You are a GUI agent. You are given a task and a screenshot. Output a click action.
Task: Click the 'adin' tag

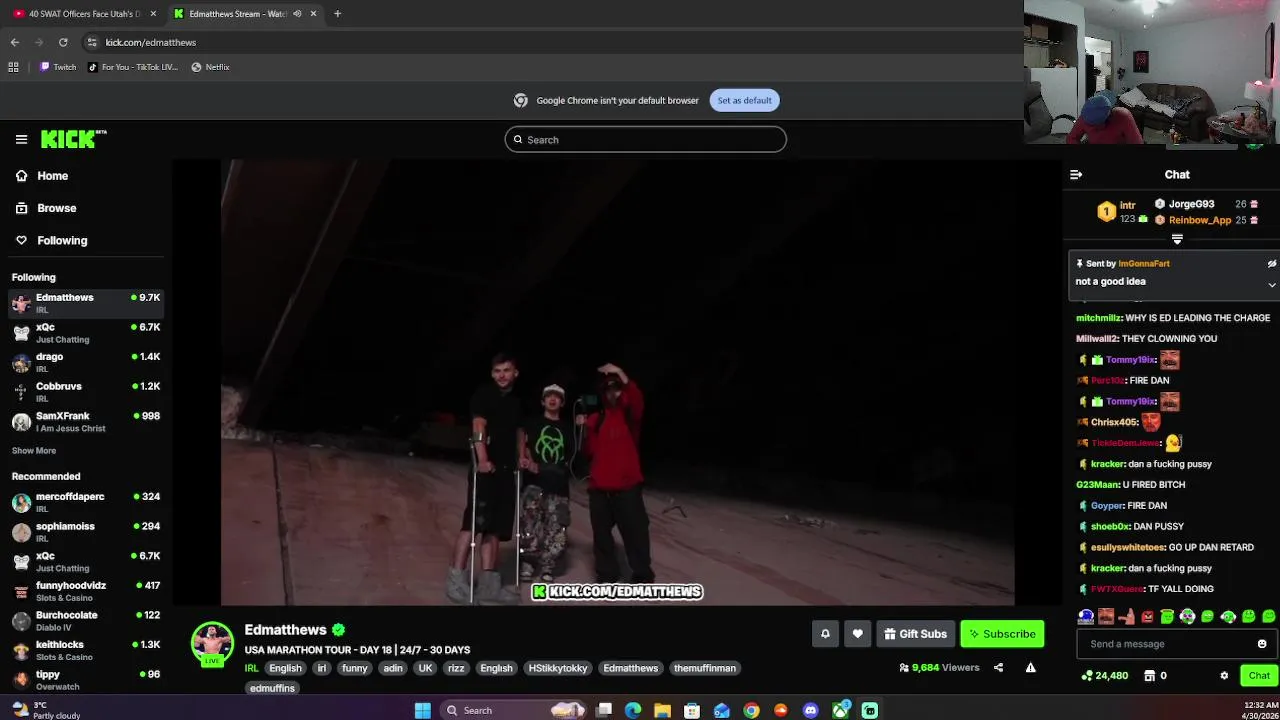[393, 668]
